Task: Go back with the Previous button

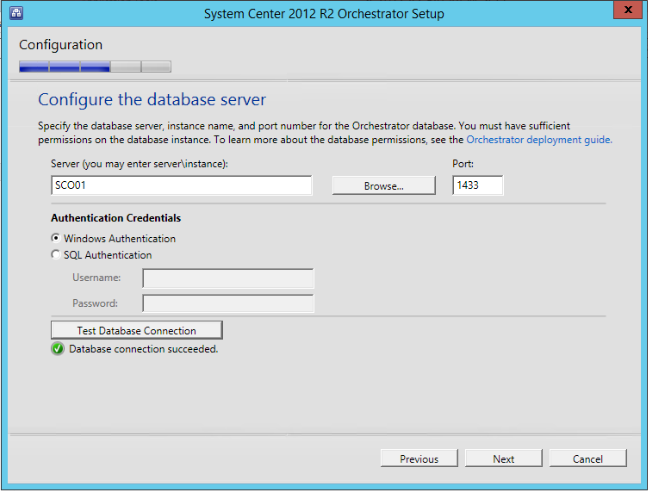Action: coord(419,458)
